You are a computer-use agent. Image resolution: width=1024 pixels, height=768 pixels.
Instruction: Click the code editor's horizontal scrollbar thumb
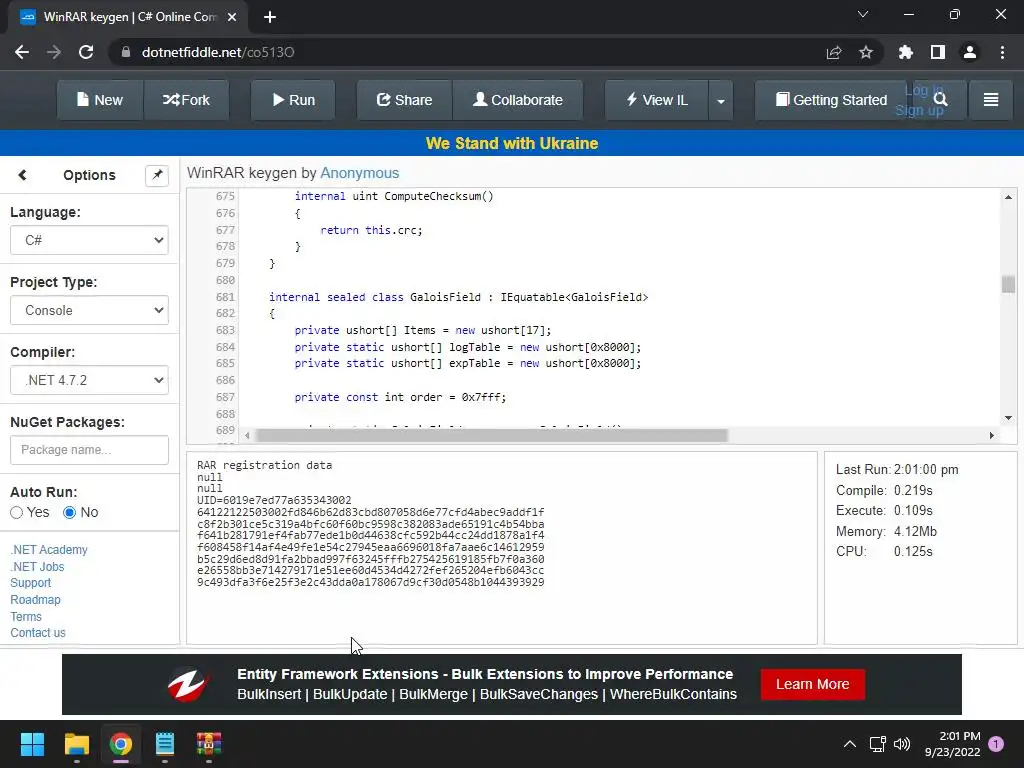(x=492, y=435)
